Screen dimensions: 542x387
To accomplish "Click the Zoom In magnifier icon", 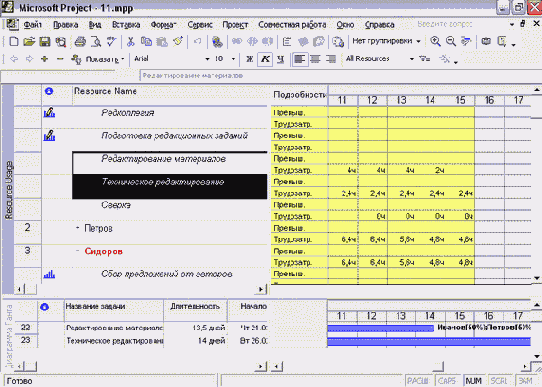I will tap(435, 41).
